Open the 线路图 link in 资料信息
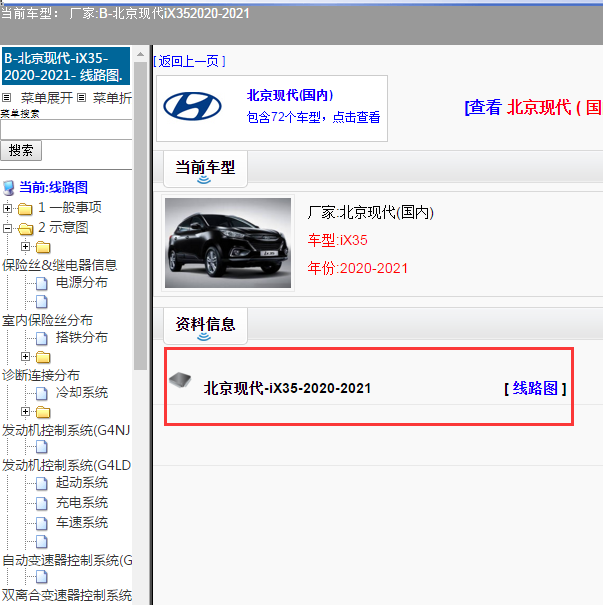Screen dimensions: 603x605 (535, 388)
